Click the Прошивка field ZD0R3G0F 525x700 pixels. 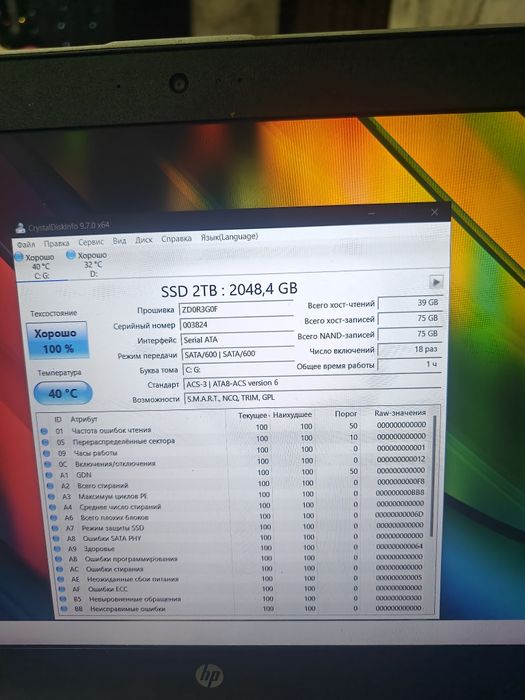[x=236, y=309]
